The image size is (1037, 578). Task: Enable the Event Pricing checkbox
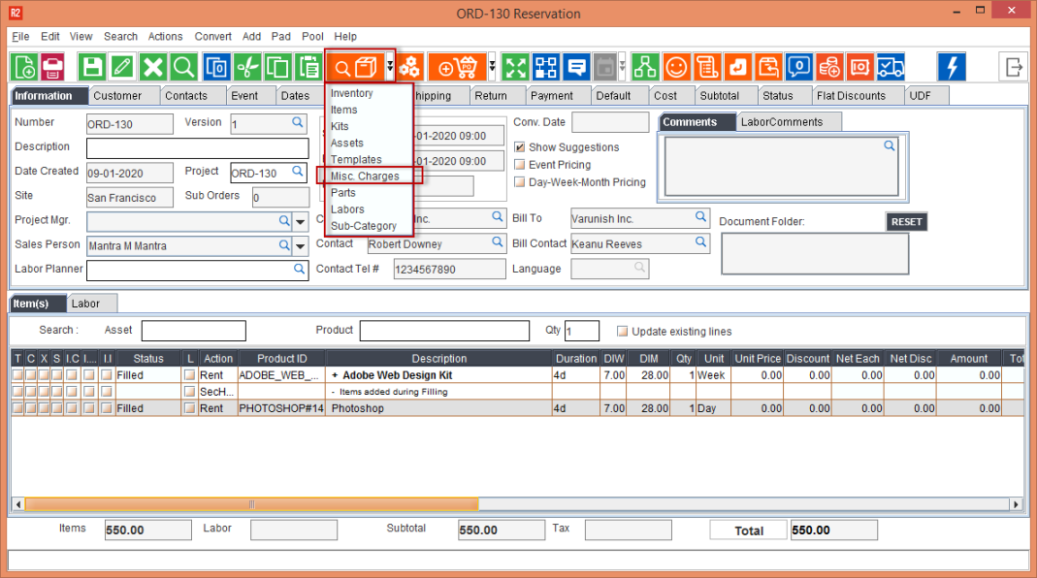(520, 165)
